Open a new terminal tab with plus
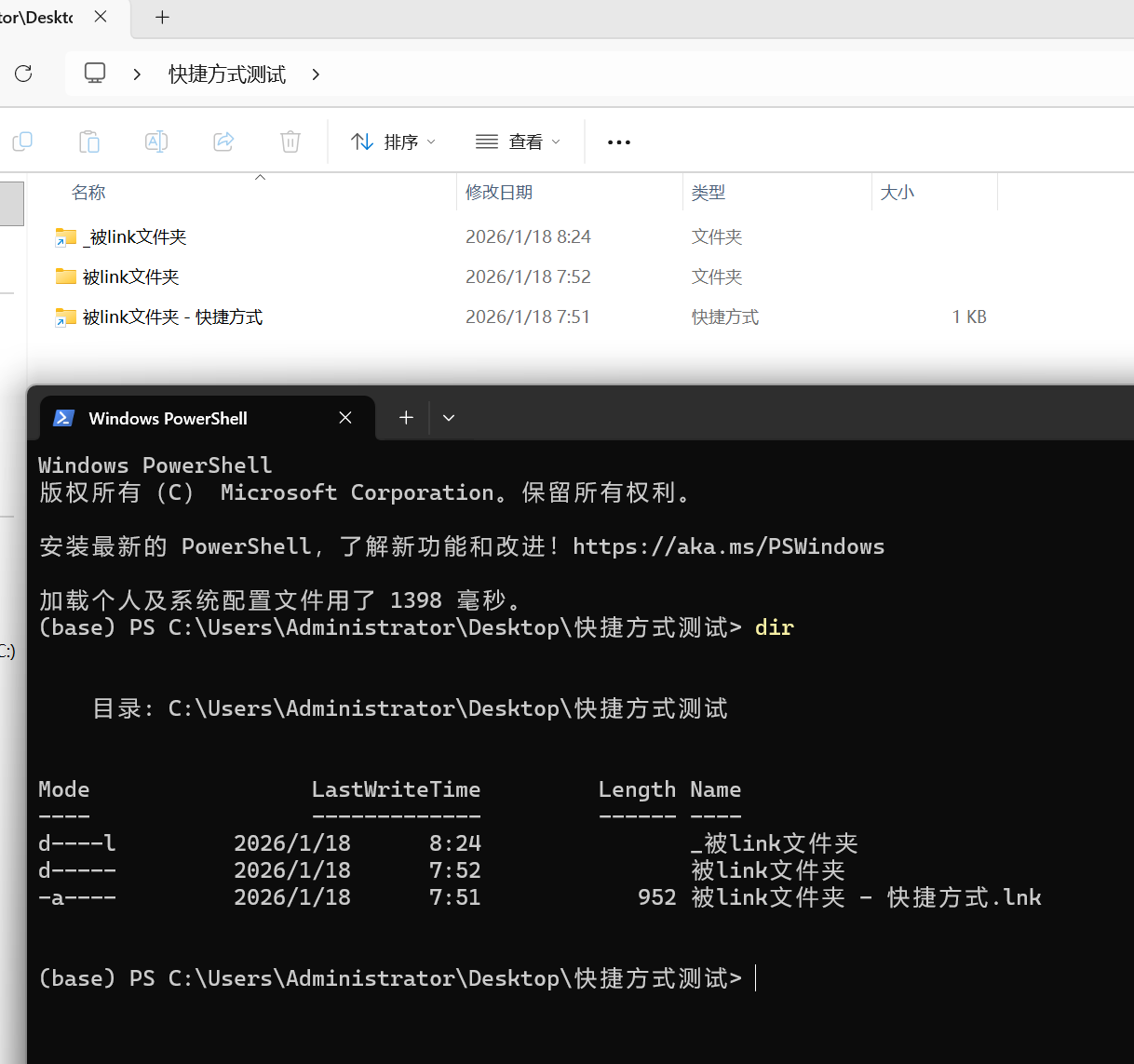The width and height of the screenshot is (1134, 1064). tap(406, 418)
